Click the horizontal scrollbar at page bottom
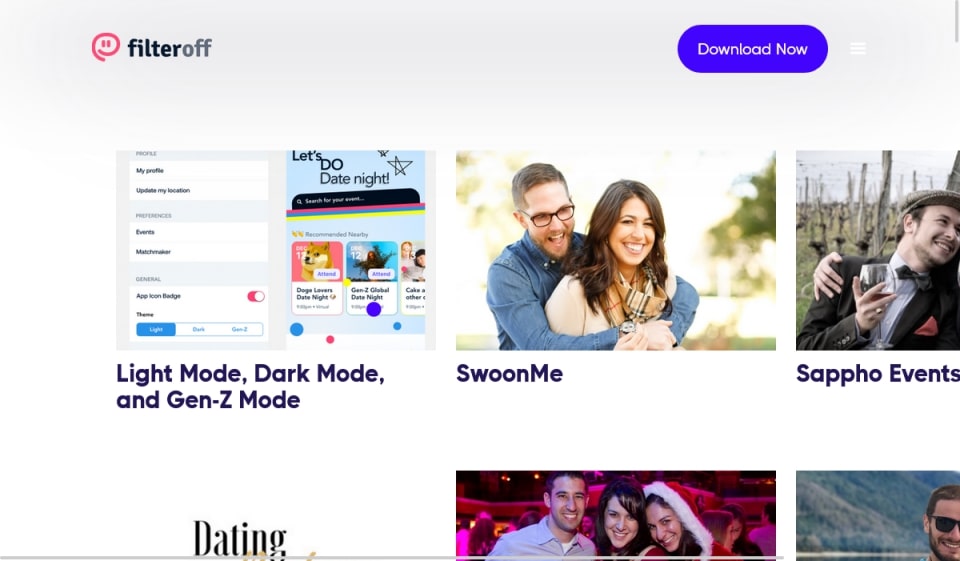960x561 pixels. pyautogui.click(x=392, y=559)
